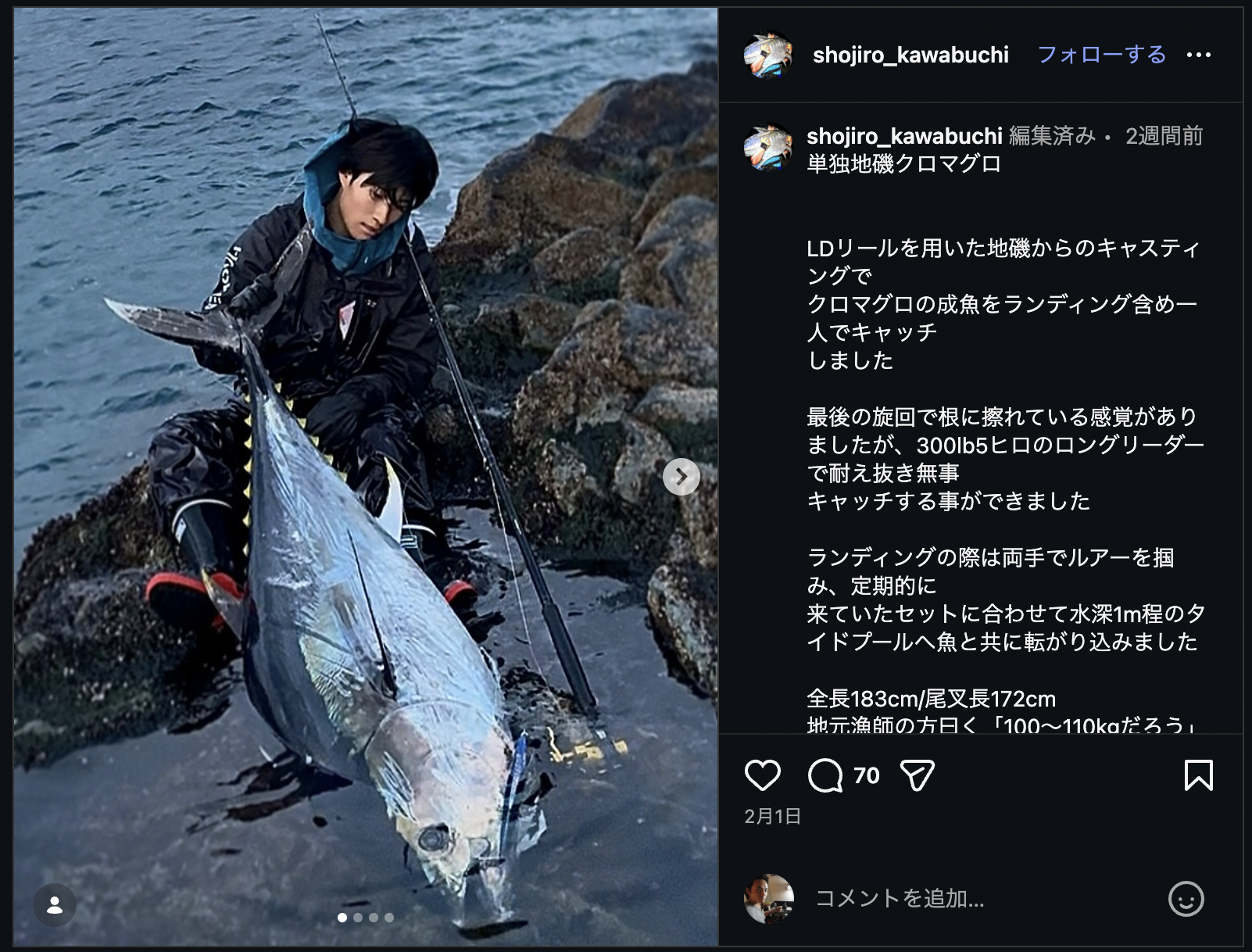Click the 2月1日 post date
The image size is (1252, 952).
click(x=772, y=817)
